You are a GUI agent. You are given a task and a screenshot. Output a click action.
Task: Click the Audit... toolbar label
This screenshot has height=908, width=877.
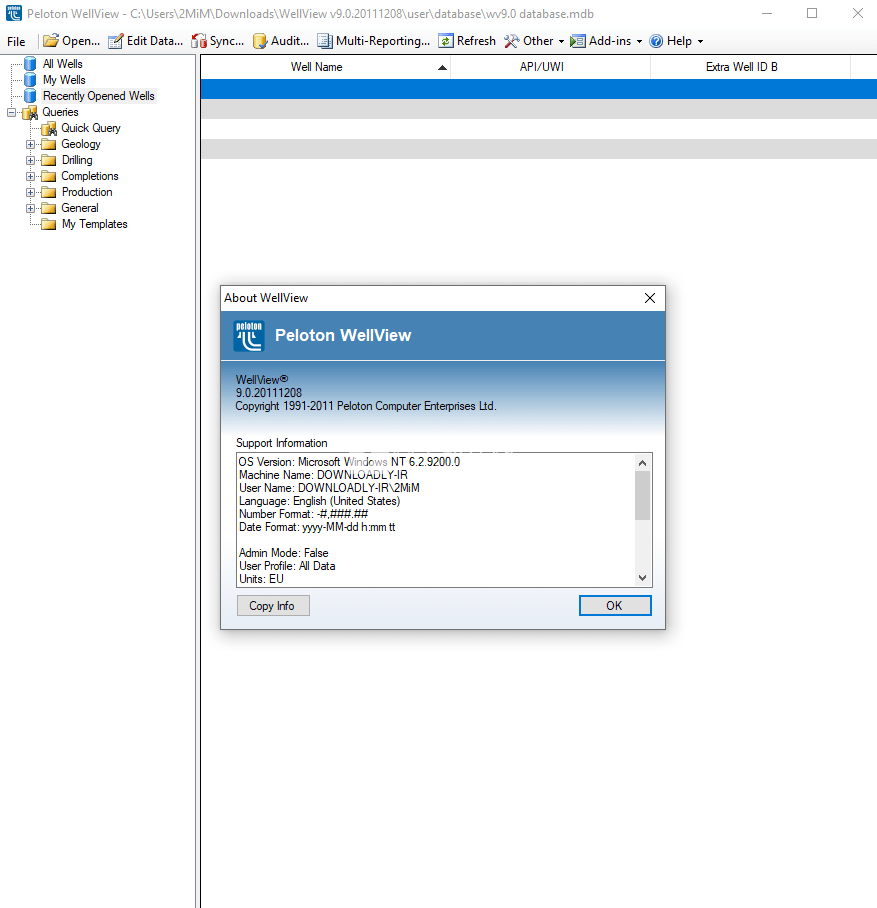(290, 41)
